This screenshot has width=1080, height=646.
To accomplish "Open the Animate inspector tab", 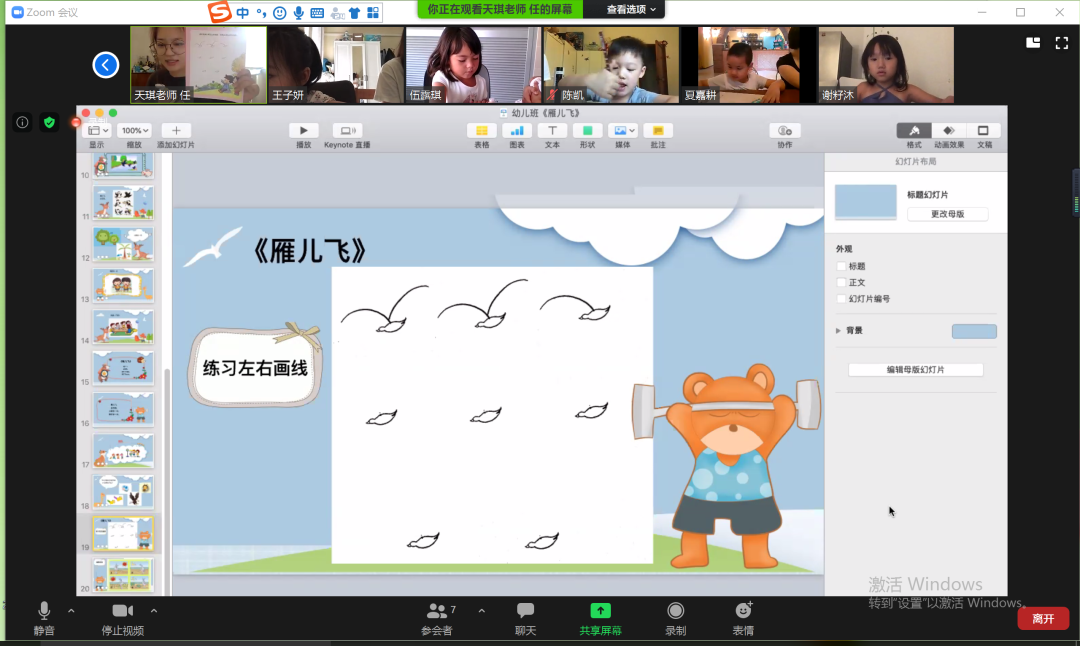I will click(948, 130).
